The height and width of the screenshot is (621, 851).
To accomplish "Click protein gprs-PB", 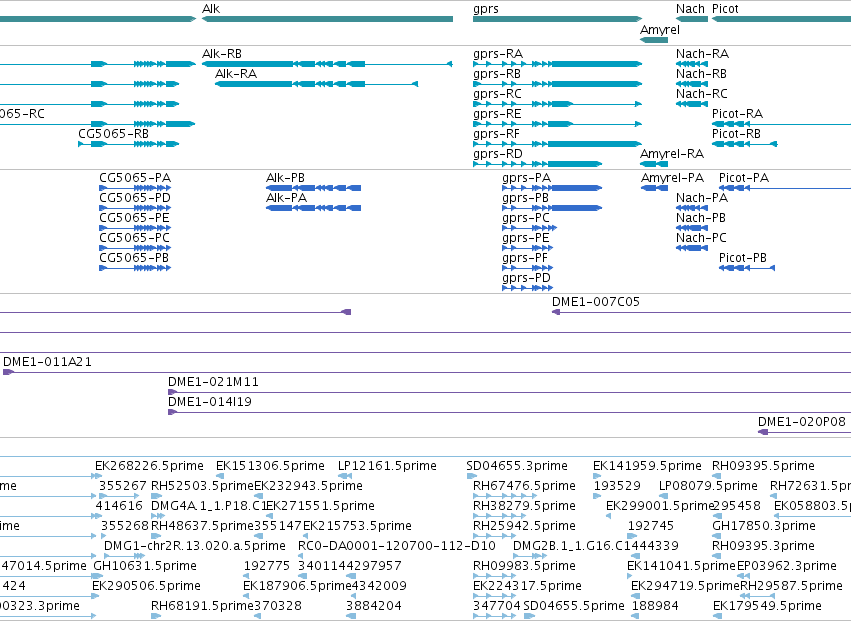I will (x=525, y=199).
